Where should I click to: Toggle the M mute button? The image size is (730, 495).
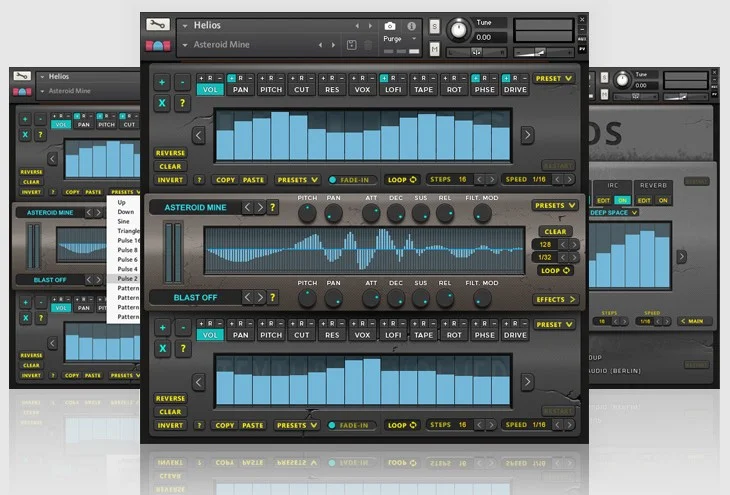(x=434, y=49)
